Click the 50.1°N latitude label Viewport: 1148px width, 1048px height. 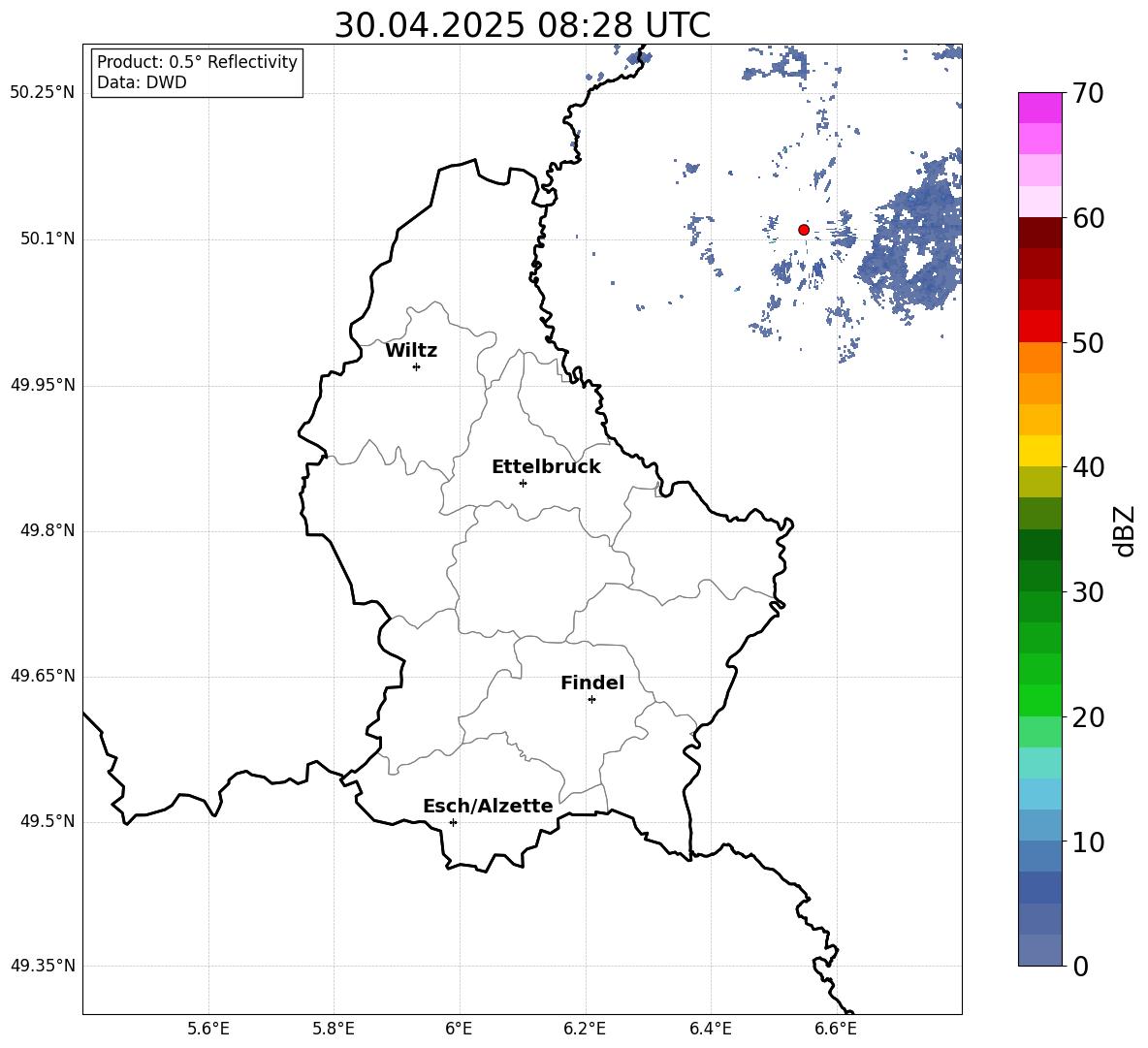click(48, 239)
